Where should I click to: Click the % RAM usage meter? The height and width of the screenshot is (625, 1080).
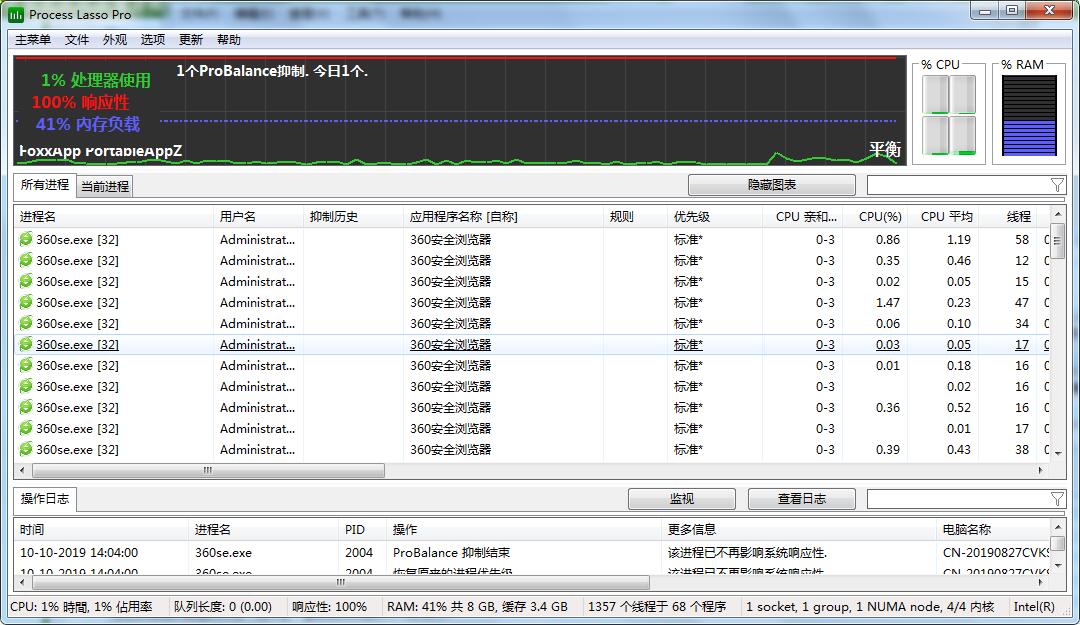[x=1029, y=116]
